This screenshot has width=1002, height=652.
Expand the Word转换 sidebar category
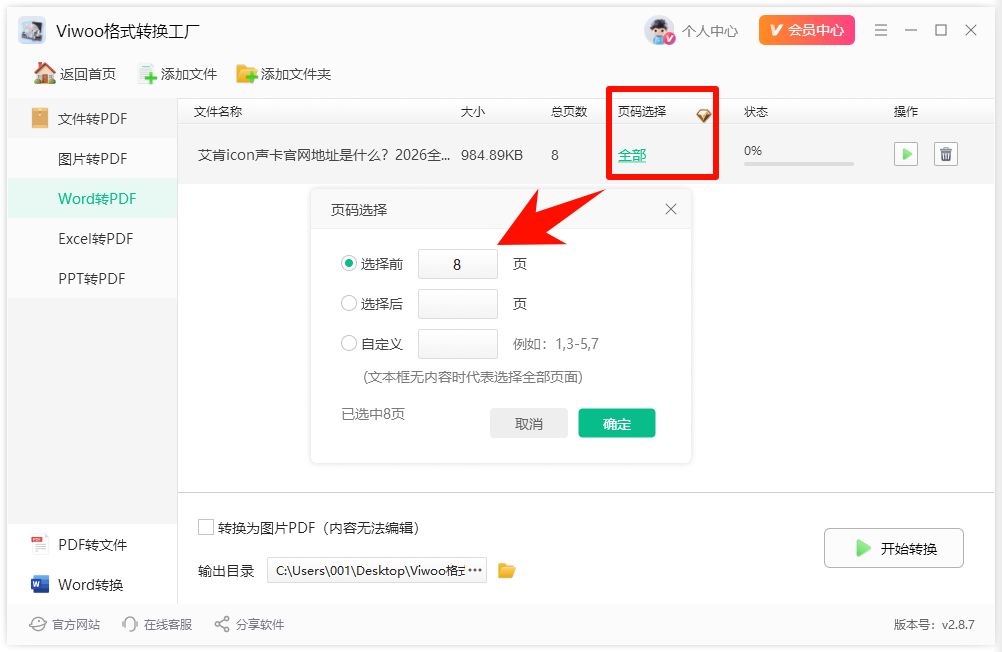pos(92,584)
